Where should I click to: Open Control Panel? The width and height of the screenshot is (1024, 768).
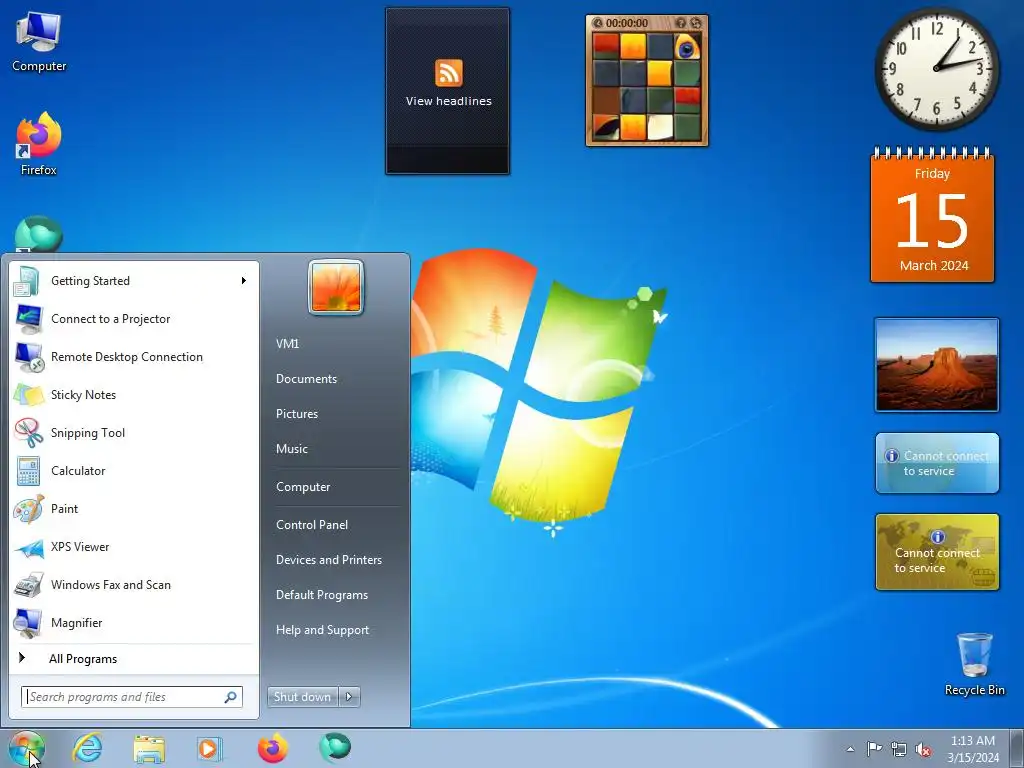[312, 525]
